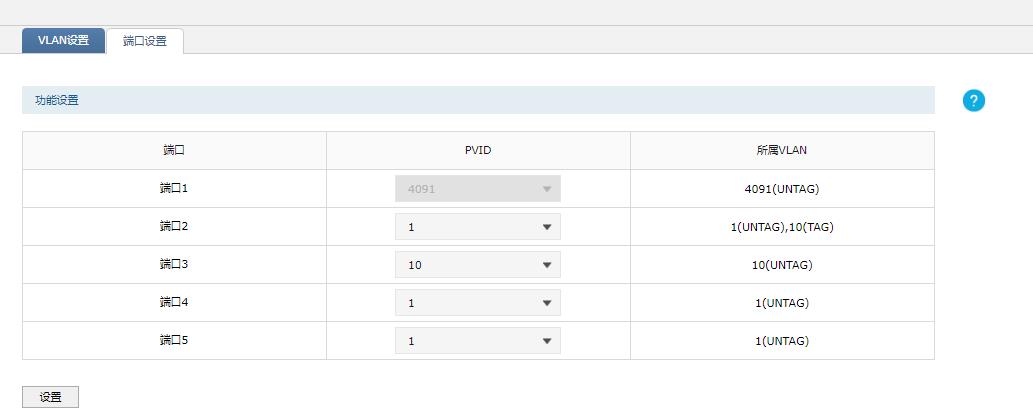Click the 4091(UNTAG) VLAN cell
Viewport: 1033px width, 415px height.
point(782,189)
